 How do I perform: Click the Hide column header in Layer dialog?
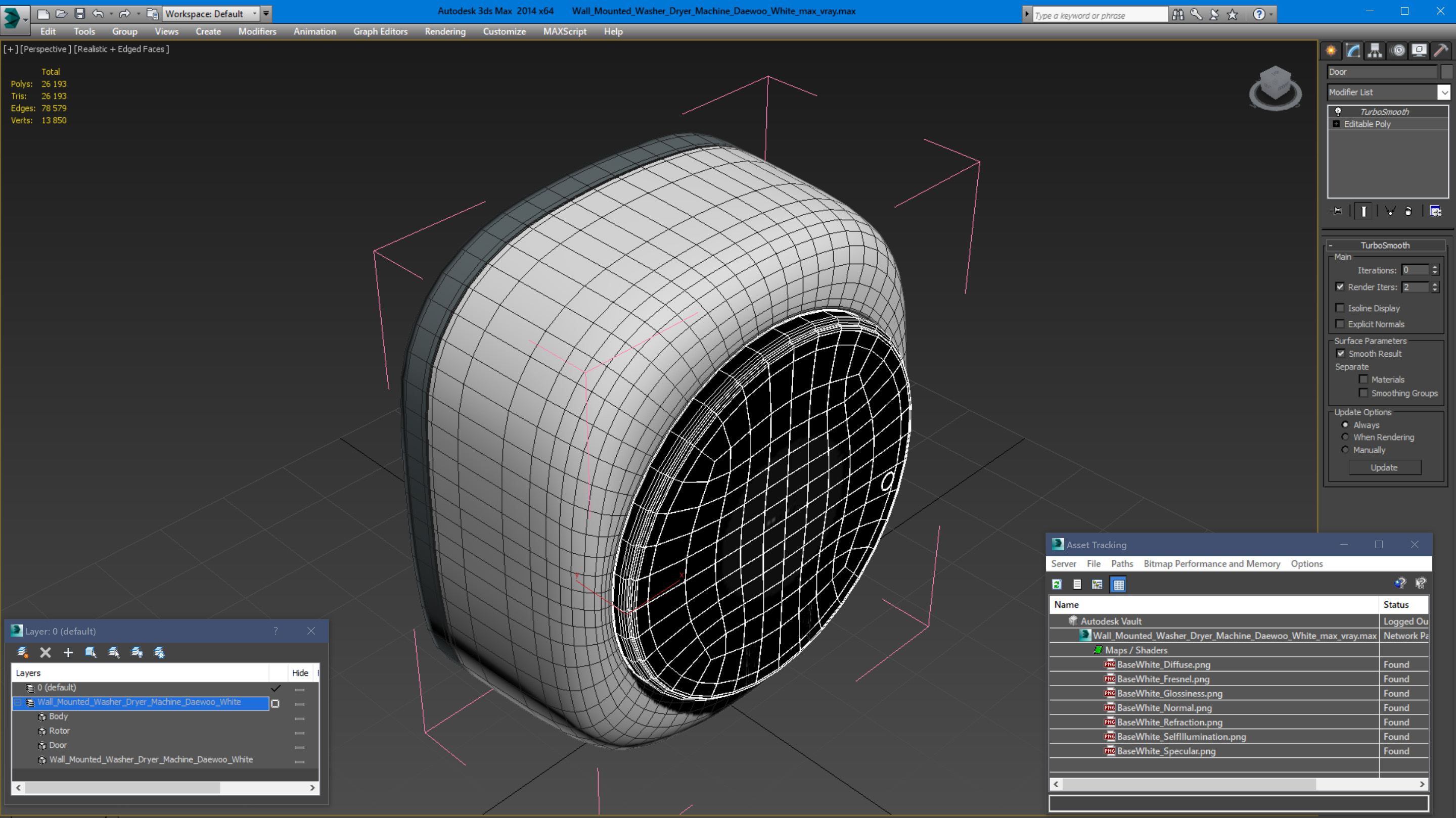tap(300, 673)
